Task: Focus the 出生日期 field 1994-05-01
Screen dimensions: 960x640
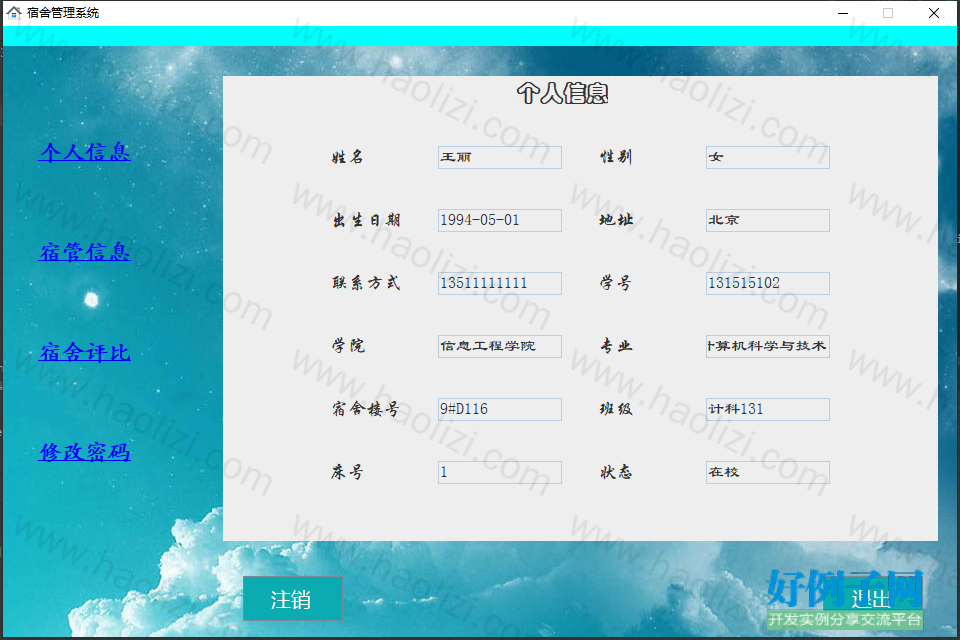Action: 500,220
